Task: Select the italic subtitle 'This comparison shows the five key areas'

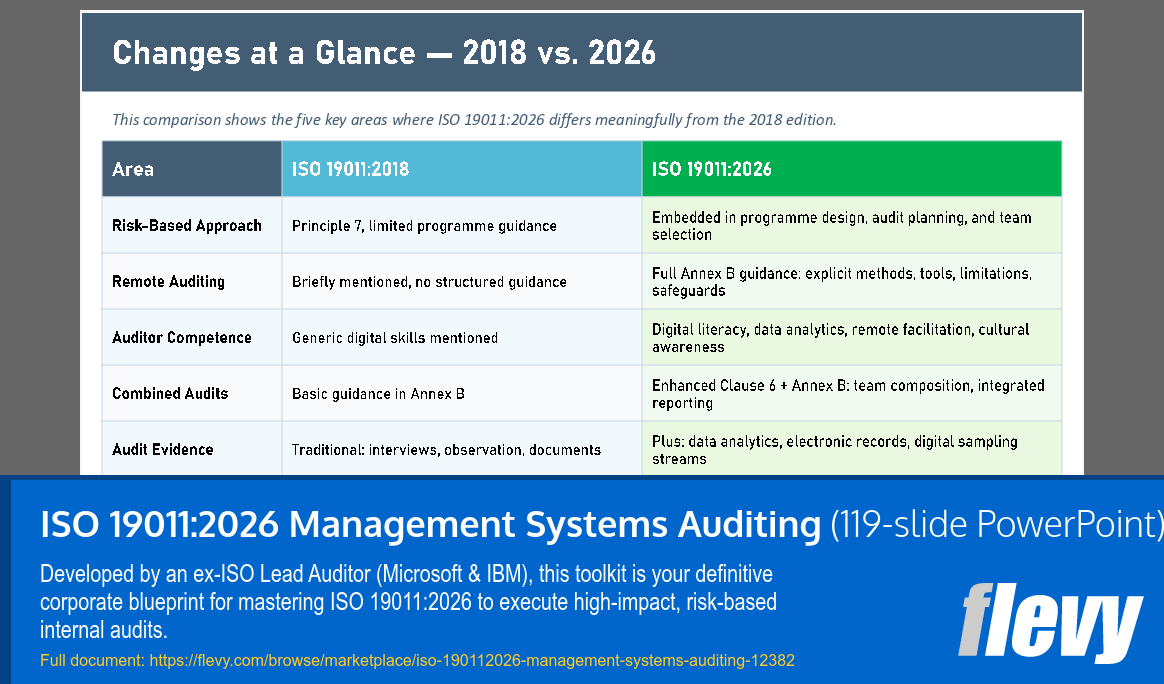Action: 474,120
